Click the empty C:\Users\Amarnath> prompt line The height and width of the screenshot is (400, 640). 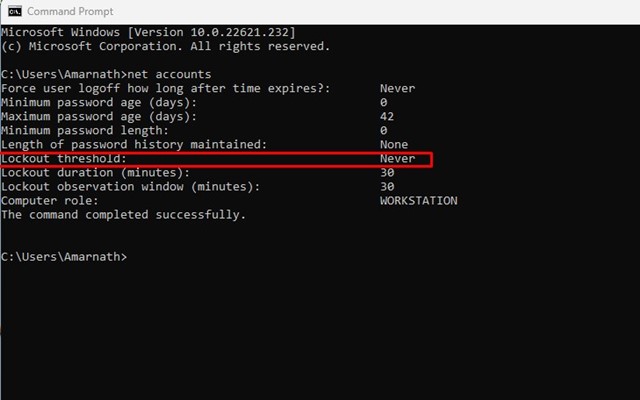pos(64,257)
